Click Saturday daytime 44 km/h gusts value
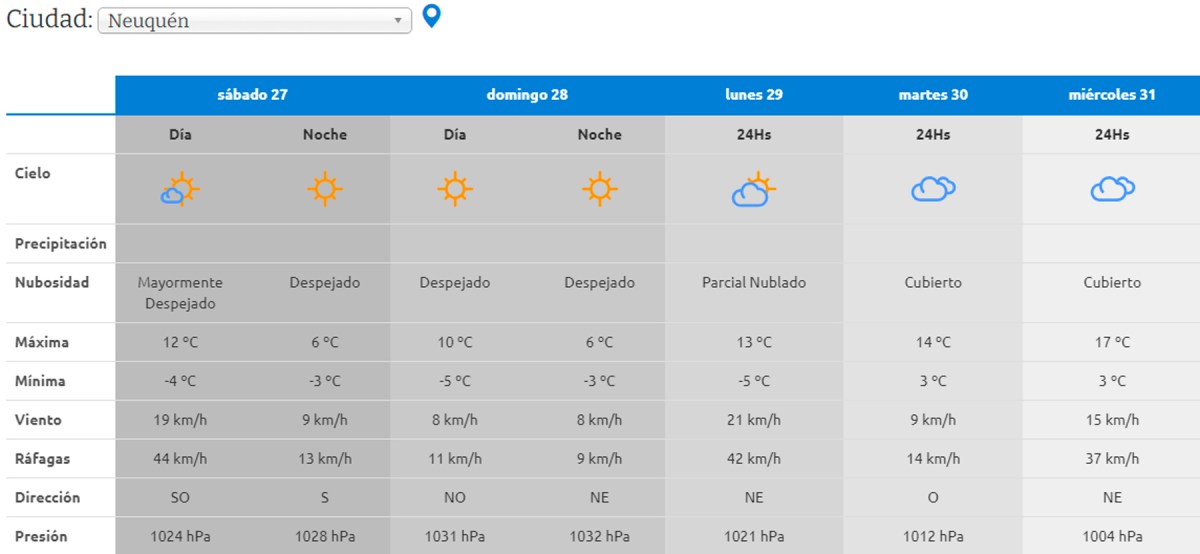Viewport: 1200px width, 554px height. click(x=180, y=459)
